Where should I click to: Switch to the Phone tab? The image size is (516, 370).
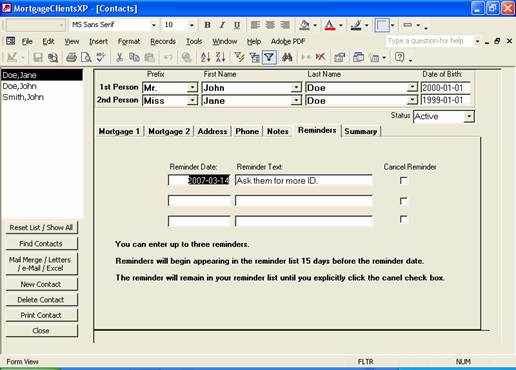pyautogui.click(x=247, y=131)
